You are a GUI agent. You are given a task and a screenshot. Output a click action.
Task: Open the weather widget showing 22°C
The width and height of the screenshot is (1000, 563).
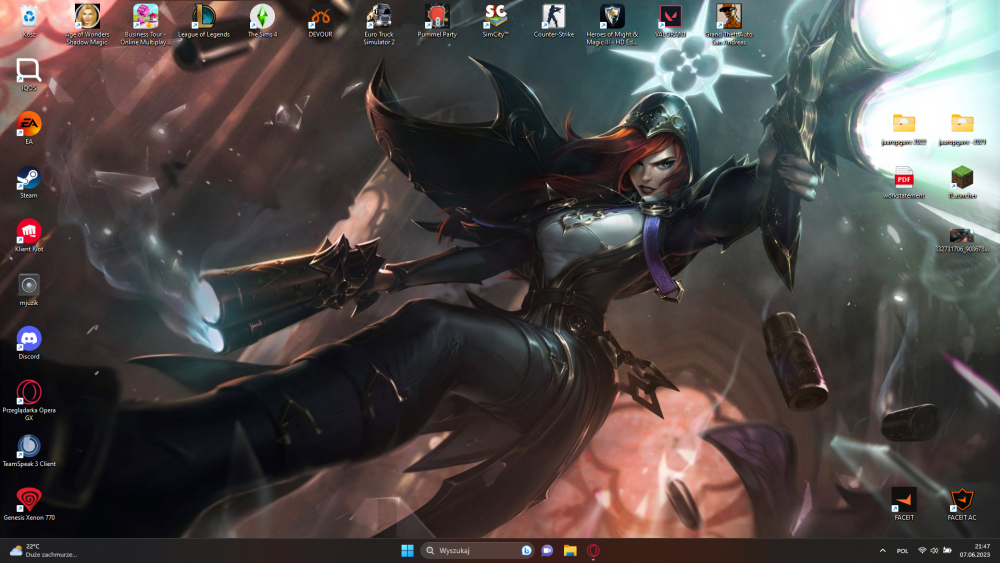pyautogui.click(x=43, y=550)
